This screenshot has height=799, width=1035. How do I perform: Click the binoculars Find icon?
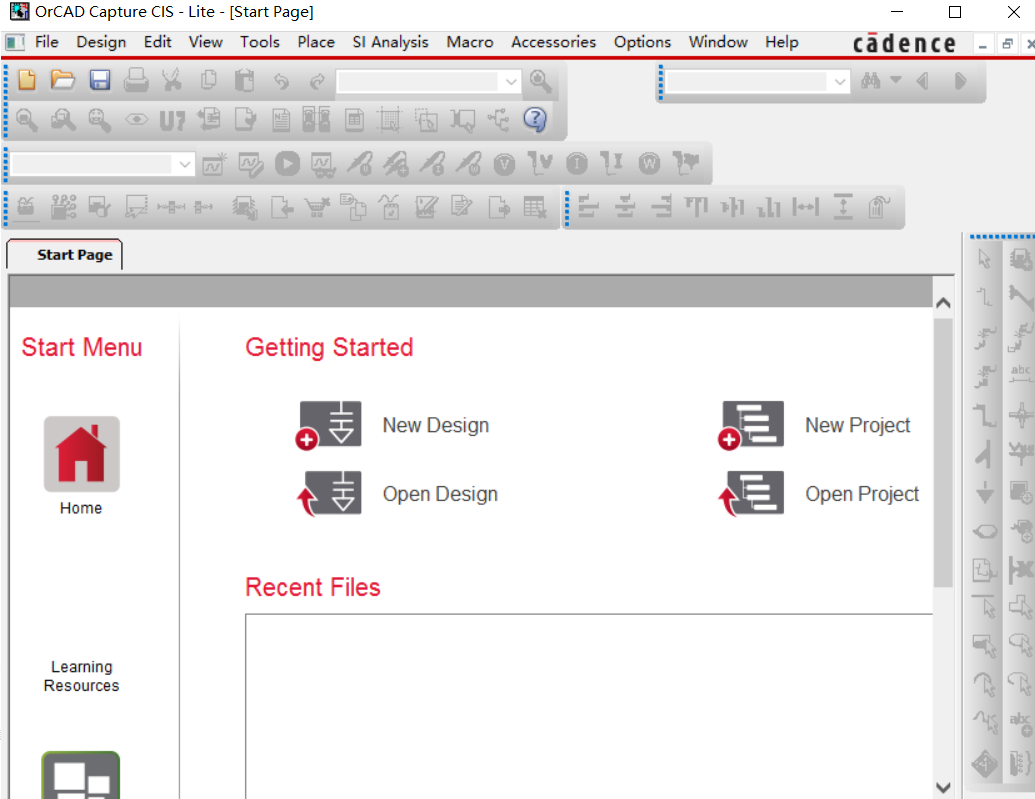(871, 81)
